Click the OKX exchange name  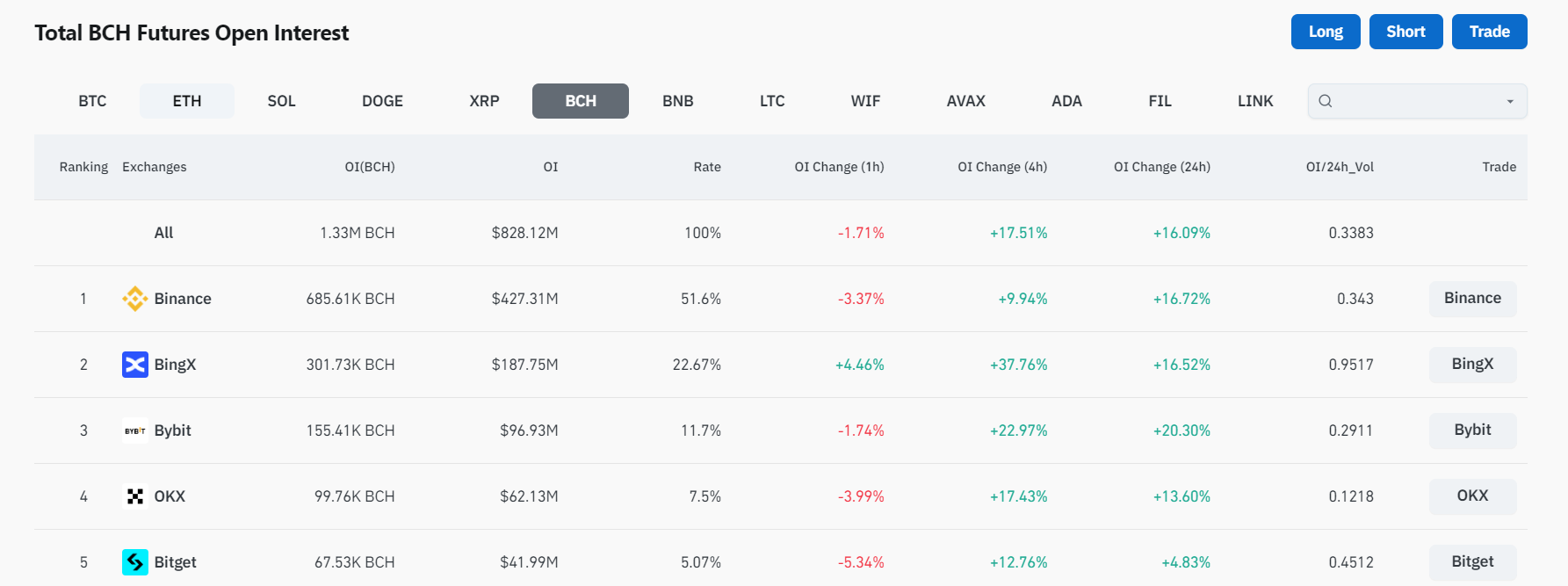coord(170,496)
